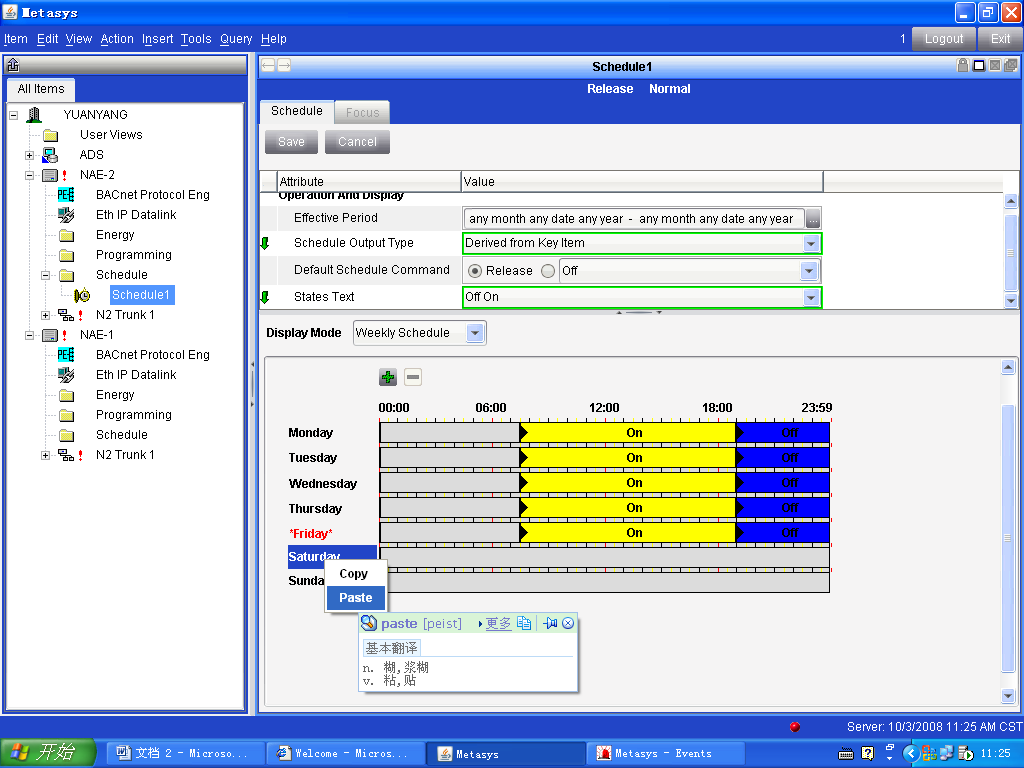Click the gray minus remove-event icon

click(413, 377)
